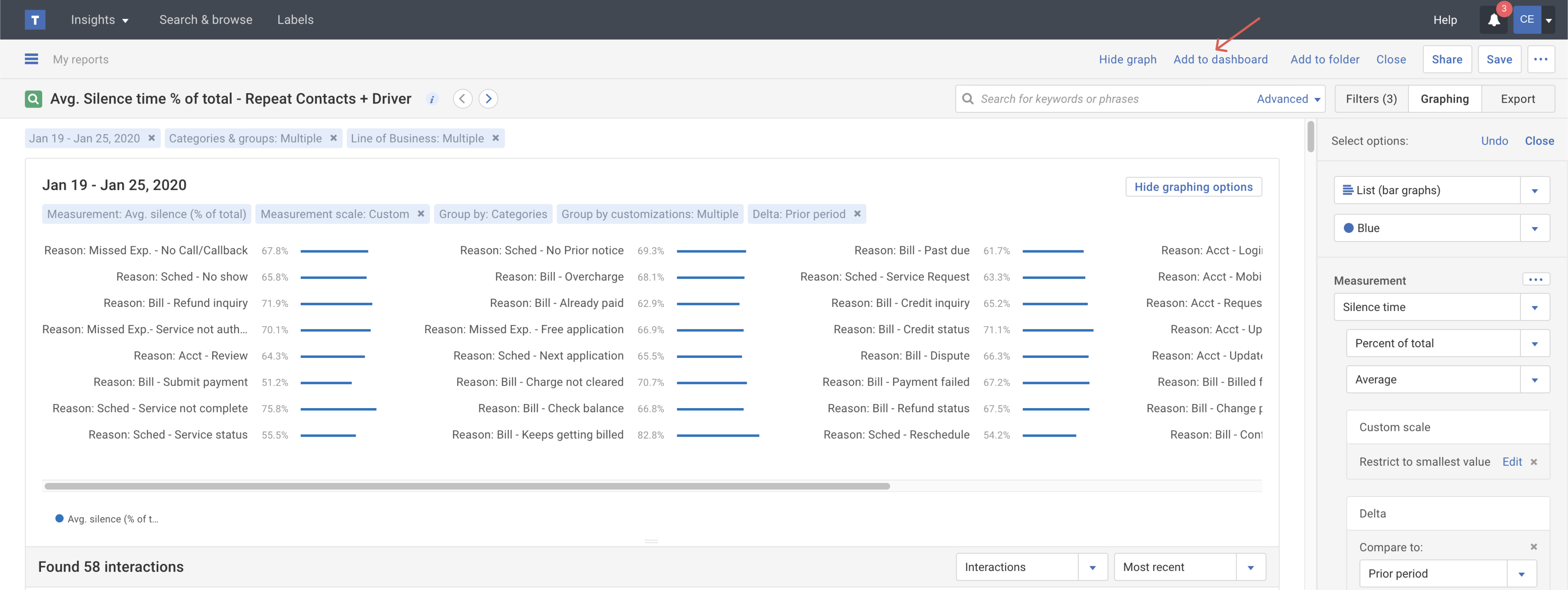This screenshot has height=590, width=1568.
Task: Open the hamburger menu beside My reports
Action: [31, 59]
